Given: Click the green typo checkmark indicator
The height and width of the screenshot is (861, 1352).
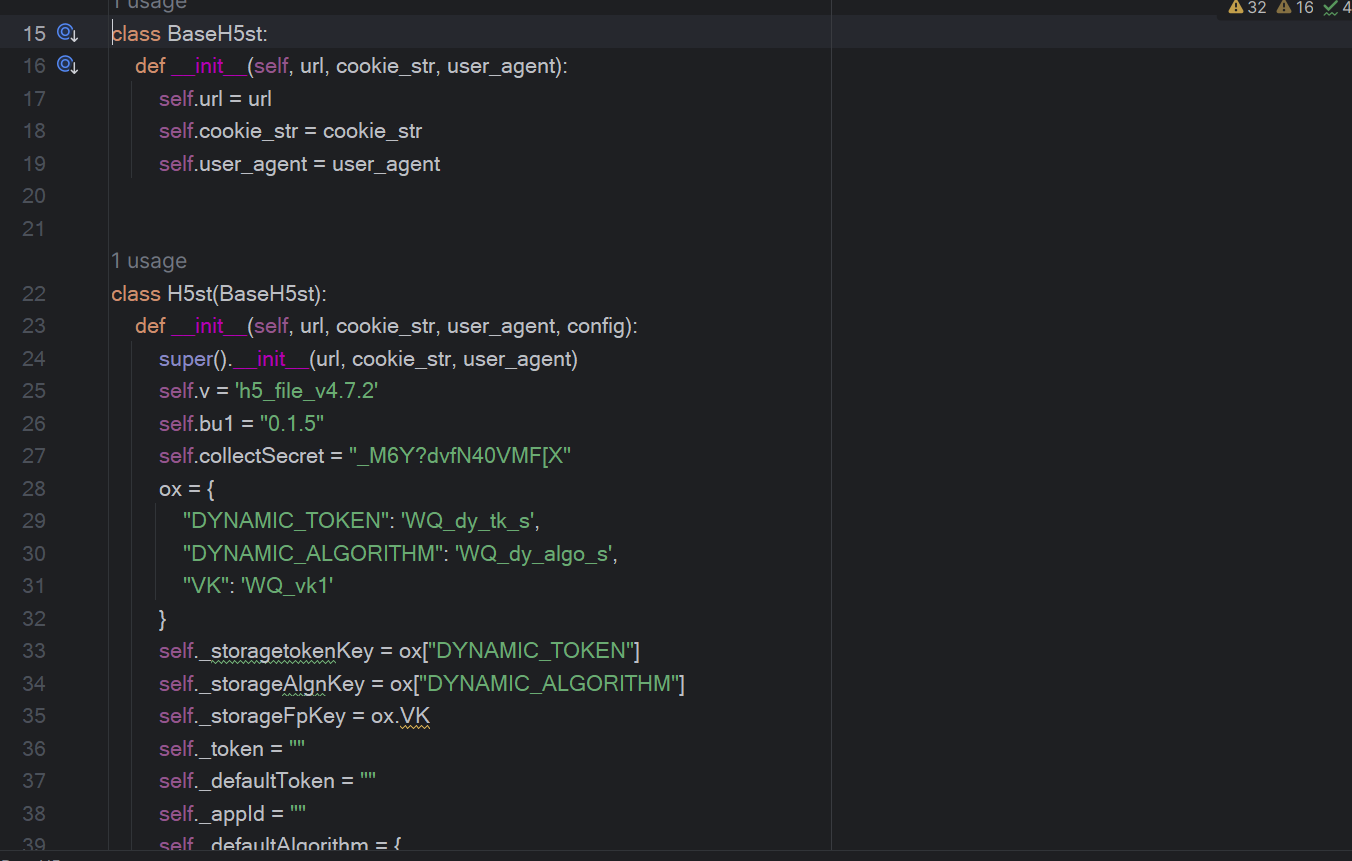Looking at the screenshot, I should click(1337, 8).
